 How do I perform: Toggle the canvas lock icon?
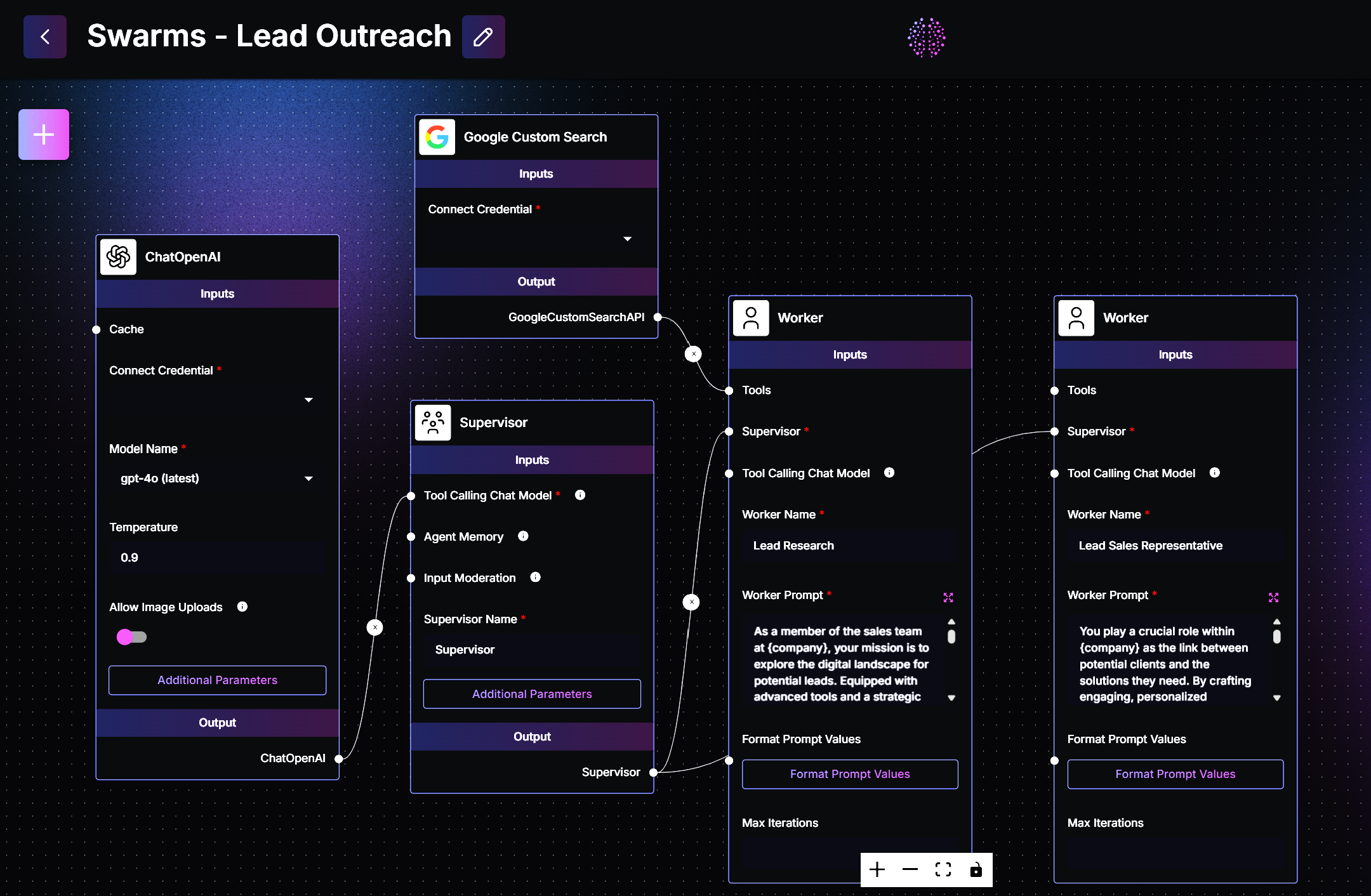(x=976, y=869)
